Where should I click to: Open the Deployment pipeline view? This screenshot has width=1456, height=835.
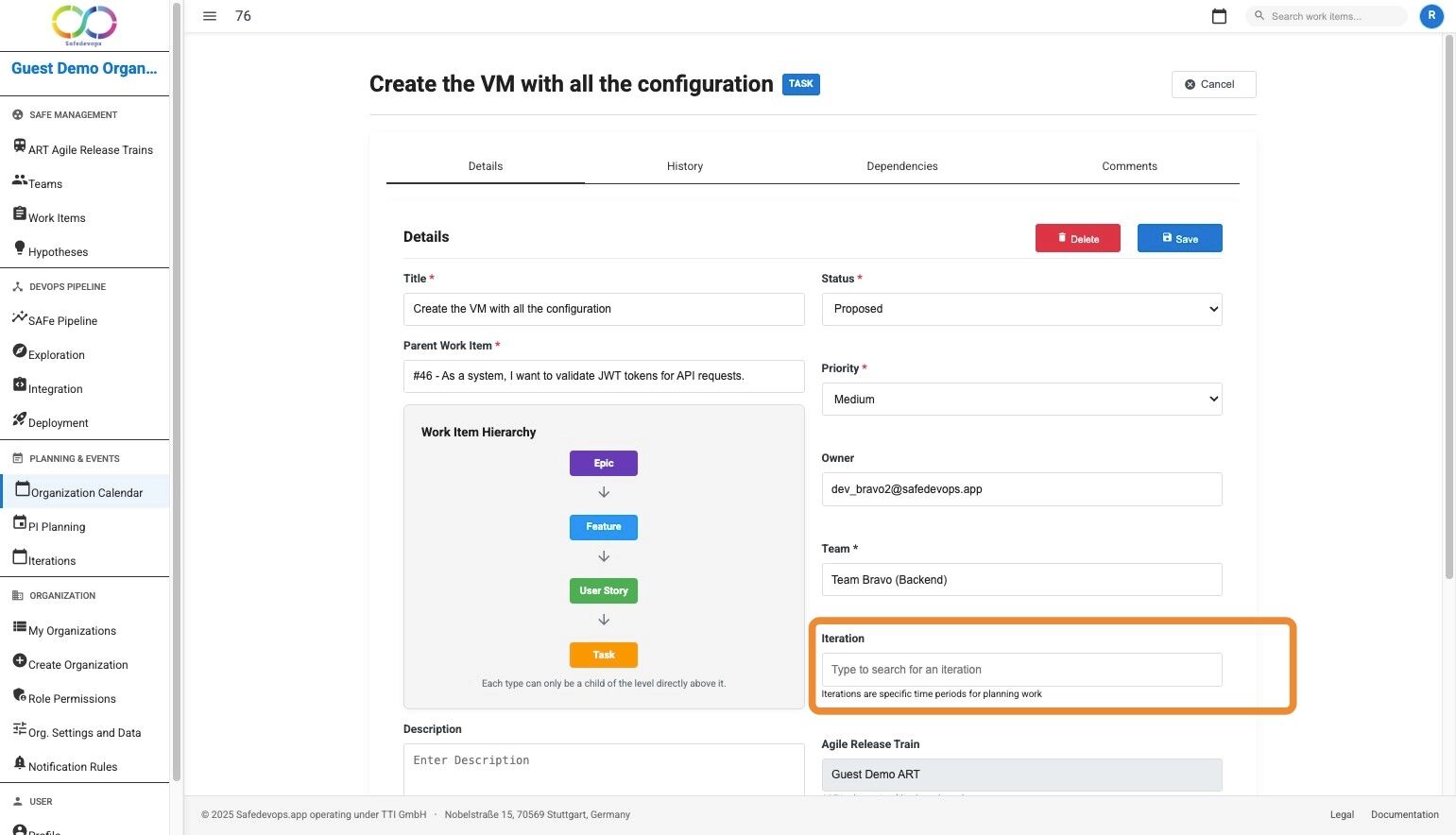pos(57,422)
